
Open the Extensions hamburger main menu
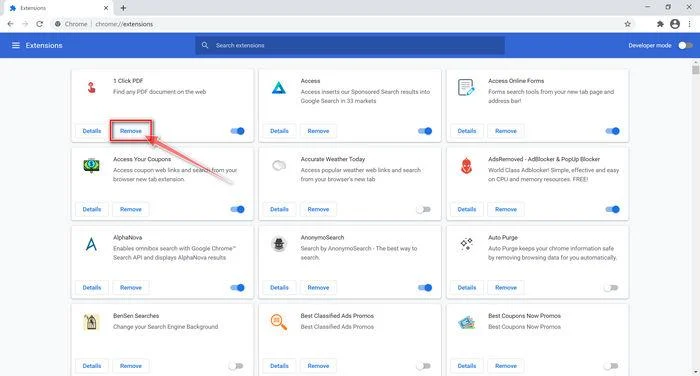pos(16,45)
